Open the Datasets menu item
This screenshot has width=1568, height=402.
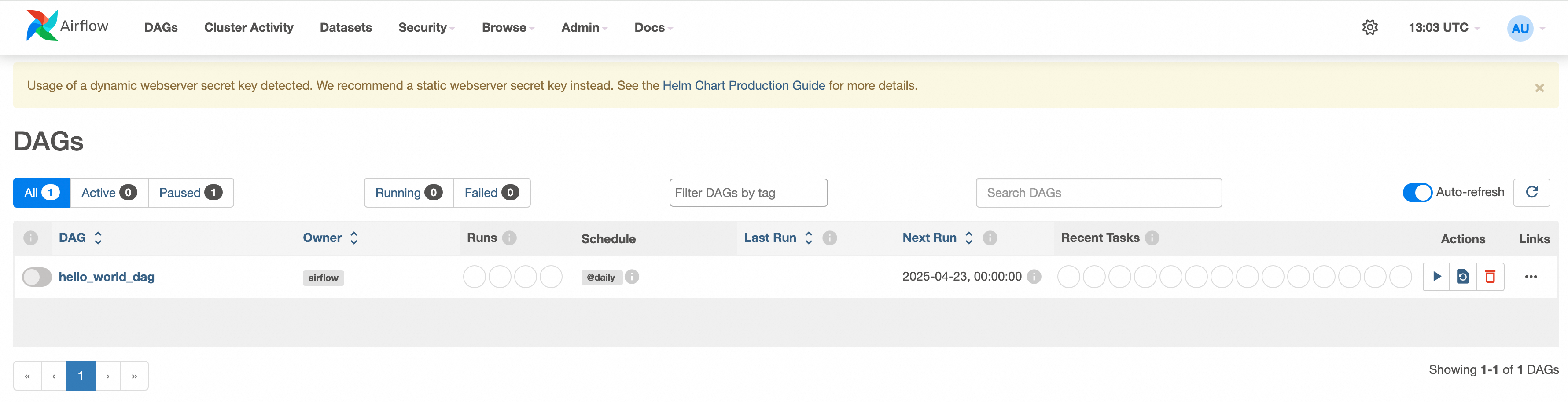coord(346,27)
